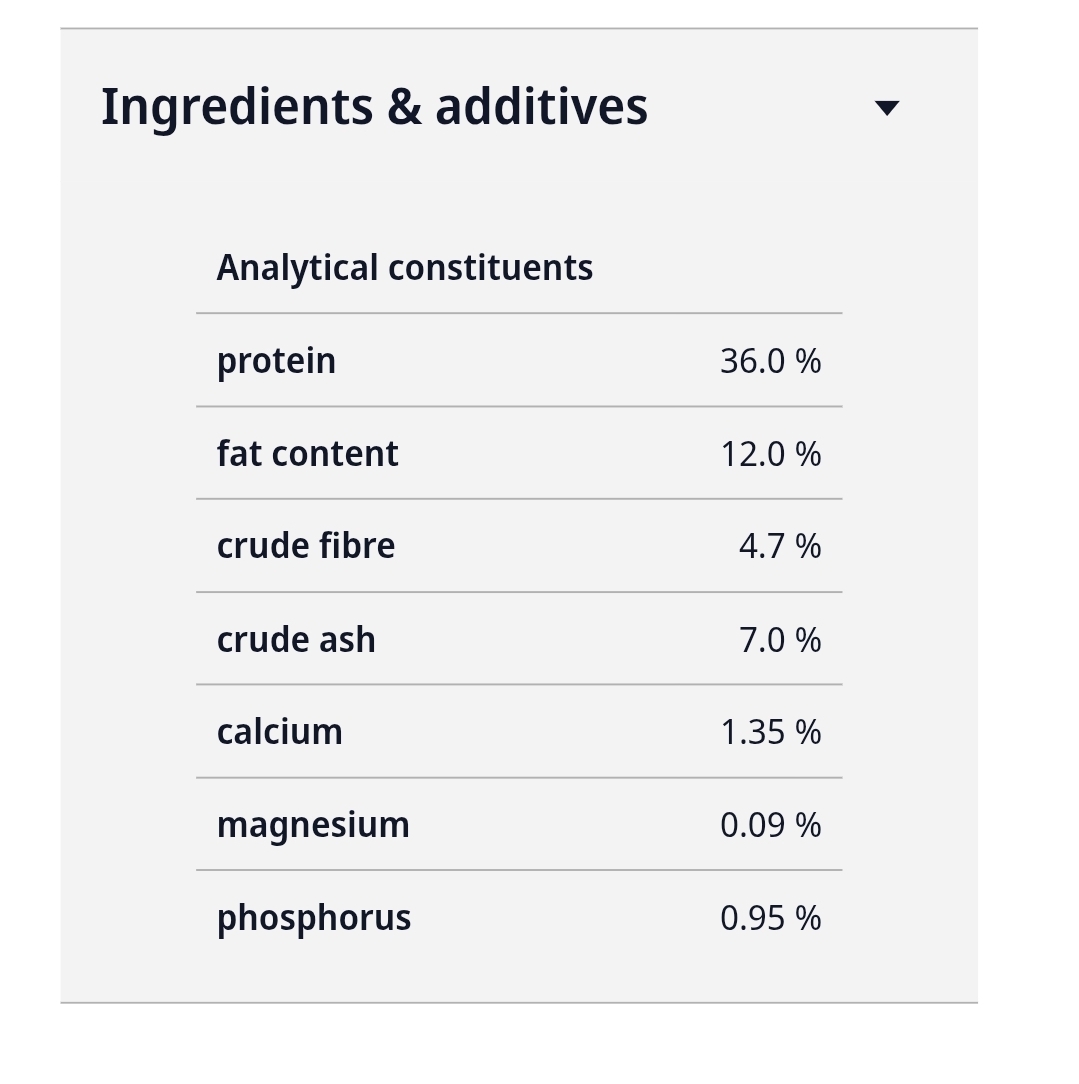This screenshot has height=1084, width=1079.
Task: Select the fat content row label
Action: [x=307, y=454]
